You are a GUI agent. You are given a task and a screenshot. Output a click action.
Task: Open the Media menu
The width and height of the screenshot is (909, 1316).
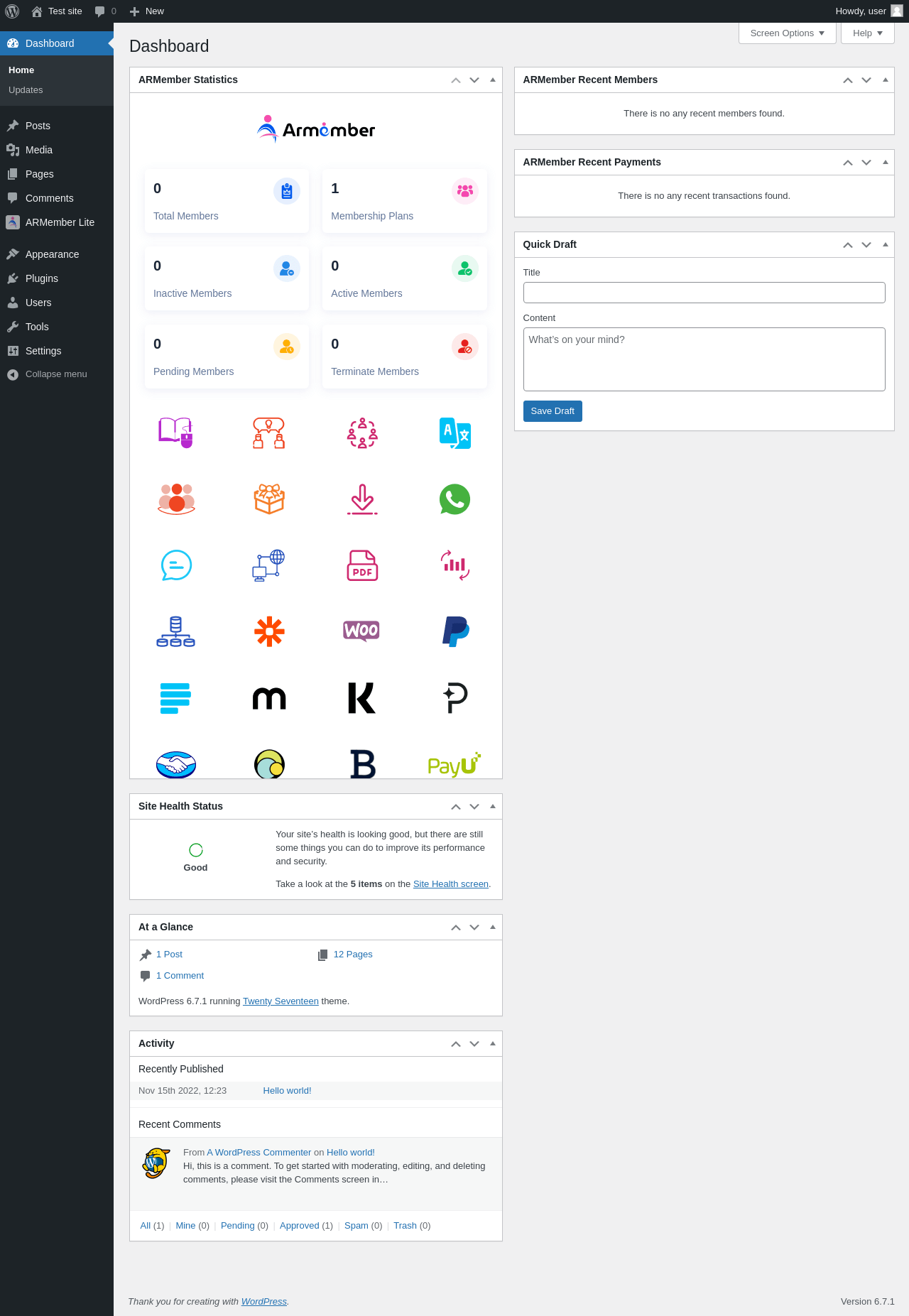point(57,150)
